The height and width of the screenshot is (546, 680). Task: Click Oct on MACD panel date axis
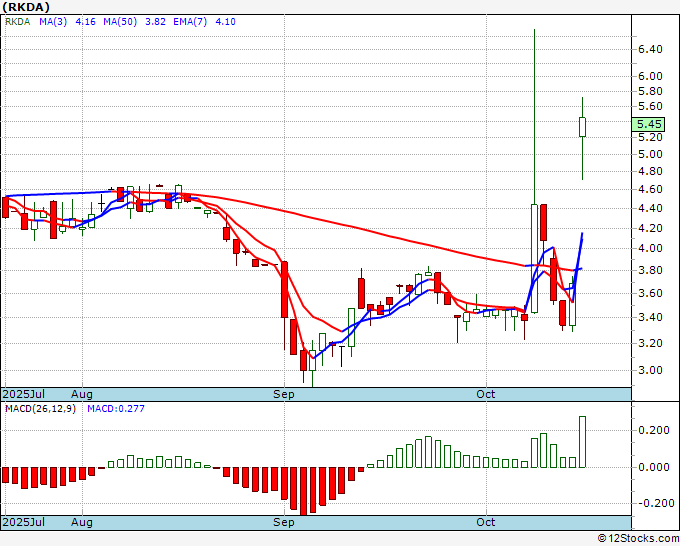tap(486, 522)
